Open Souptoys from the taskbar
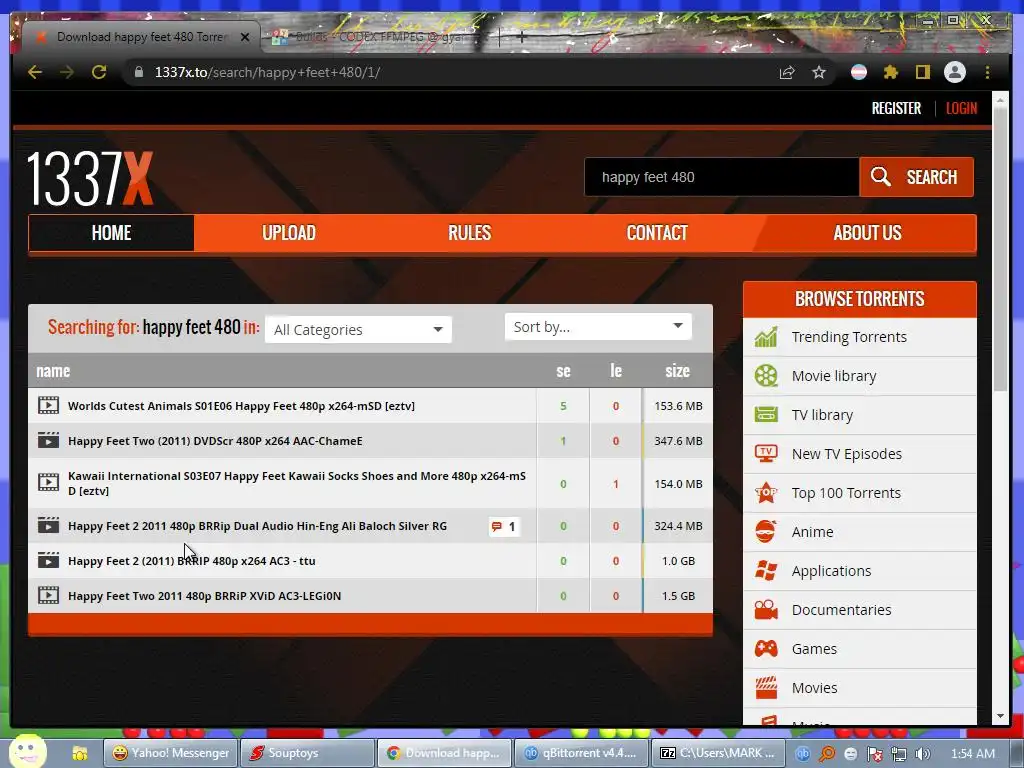The image size is (1024, 768). tap(308, 753)
